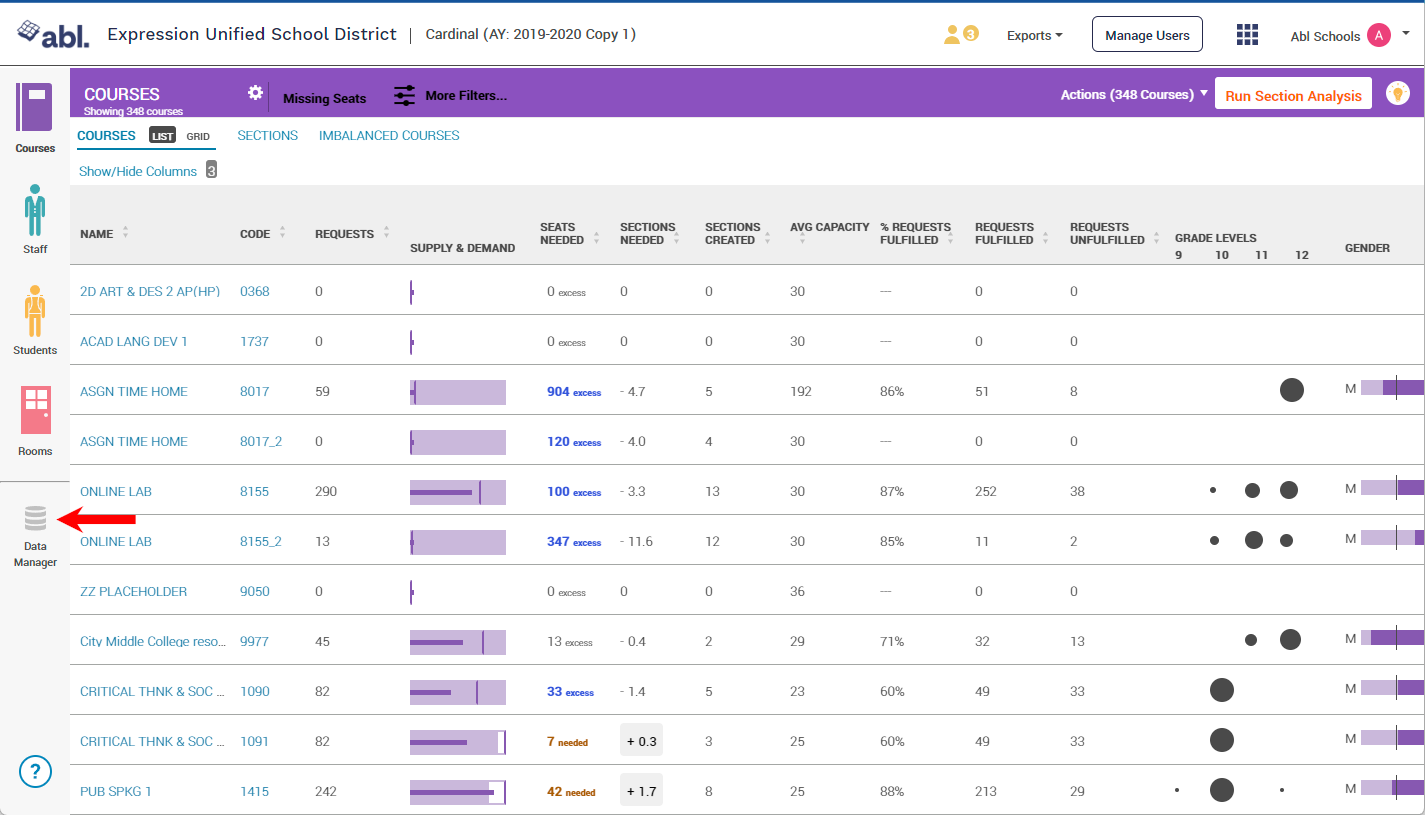Expand the Exports dropdown
The image size is (1425, 815).
[1034, 35]
